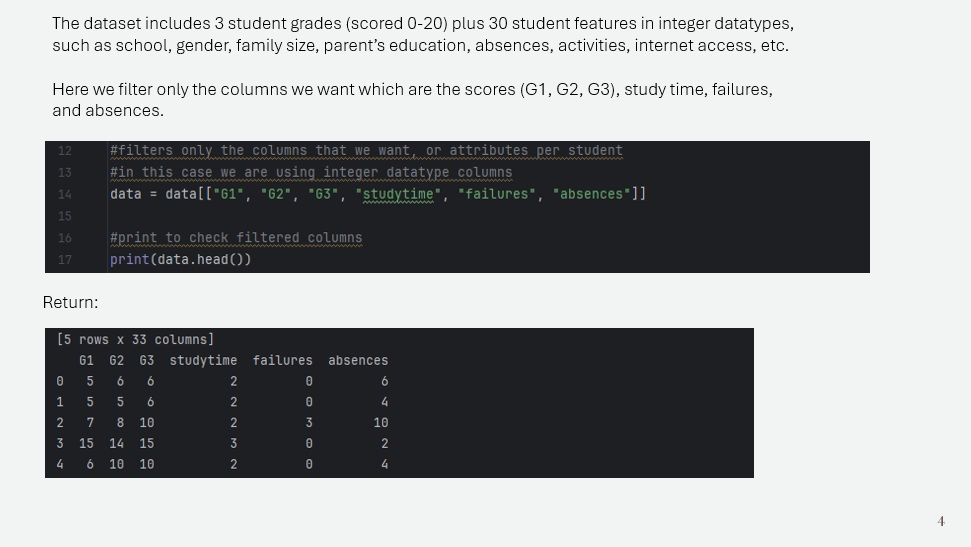Click the #filters only the columns comment
This screenshot has height=547, width=971.
pyautogui.click(x=366, y=151)
